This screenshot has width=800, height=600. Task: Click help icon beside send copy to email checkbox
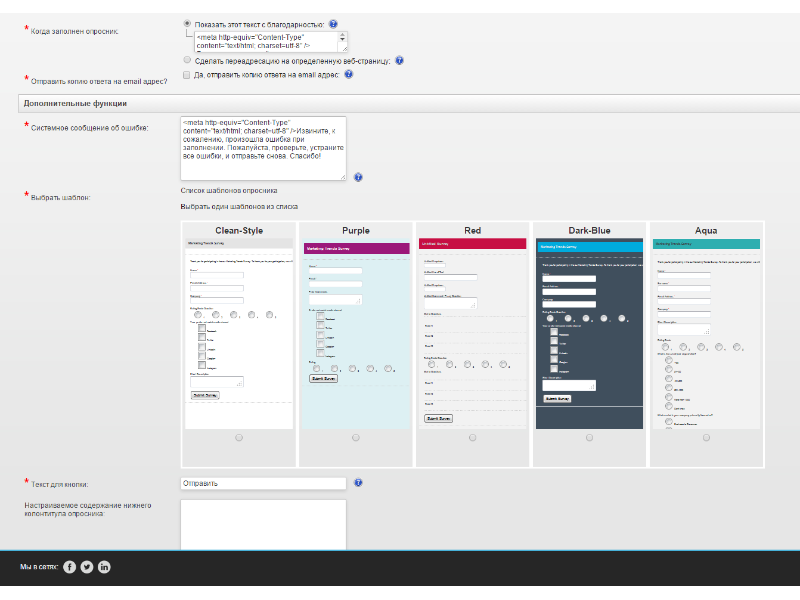click(348, 74)
